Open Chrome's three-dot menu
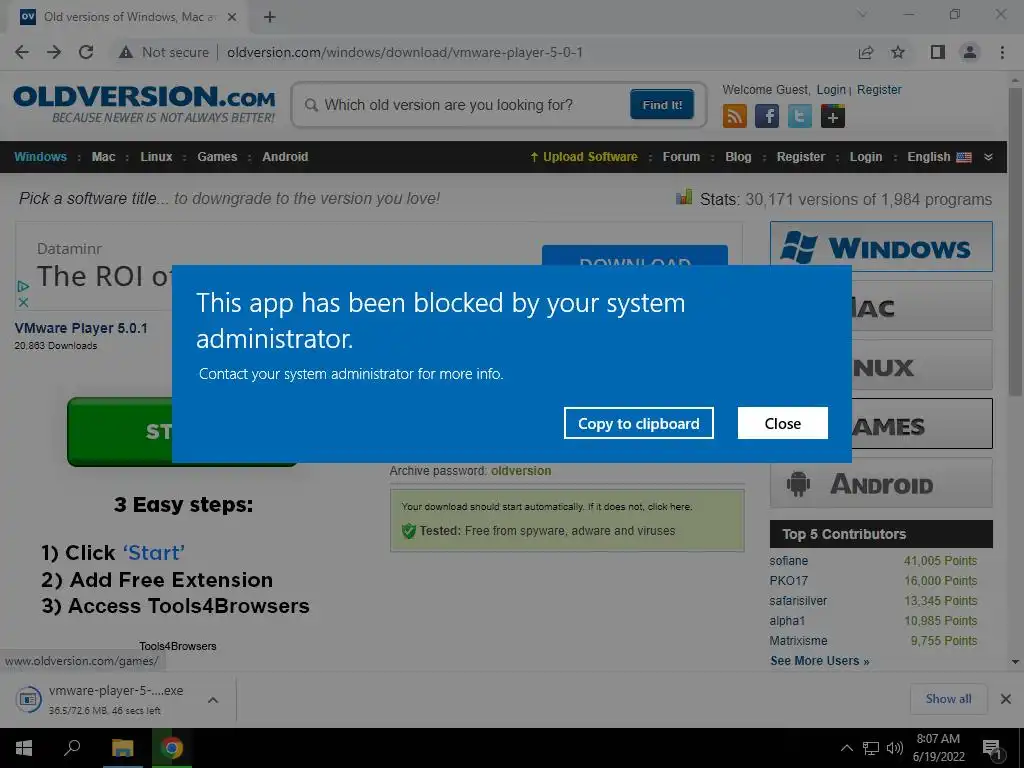 tap(1002, 52)
